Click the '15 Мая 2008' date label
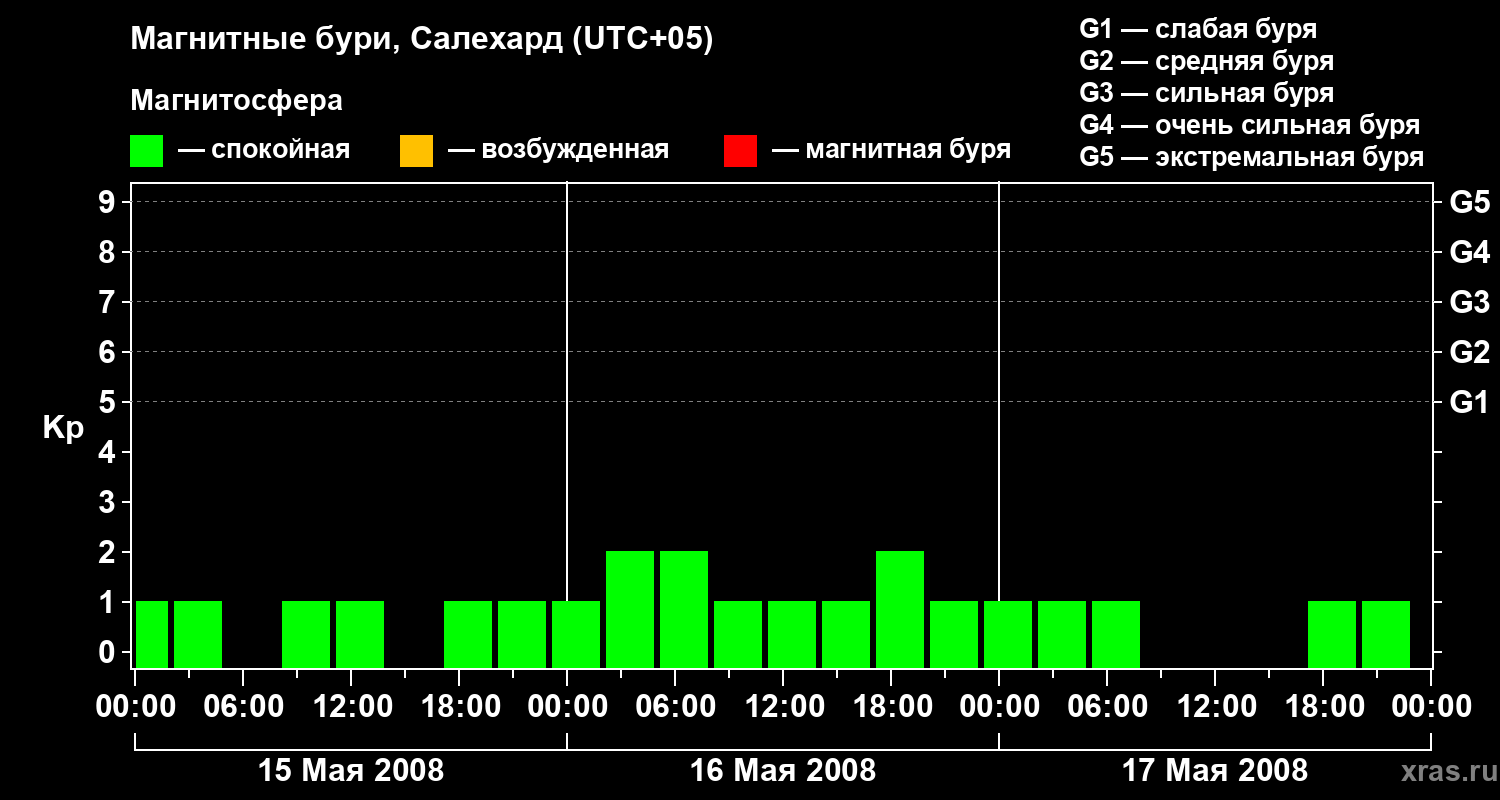 [351, 771]
